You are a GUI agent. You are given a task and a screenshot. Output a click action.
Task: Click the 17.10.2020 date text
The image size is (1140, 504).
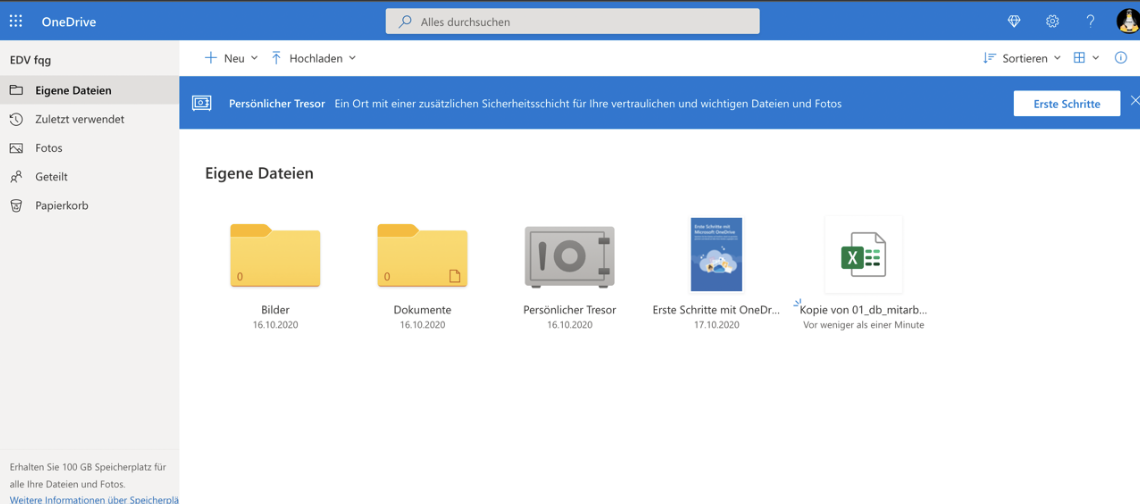coord(717,325)
